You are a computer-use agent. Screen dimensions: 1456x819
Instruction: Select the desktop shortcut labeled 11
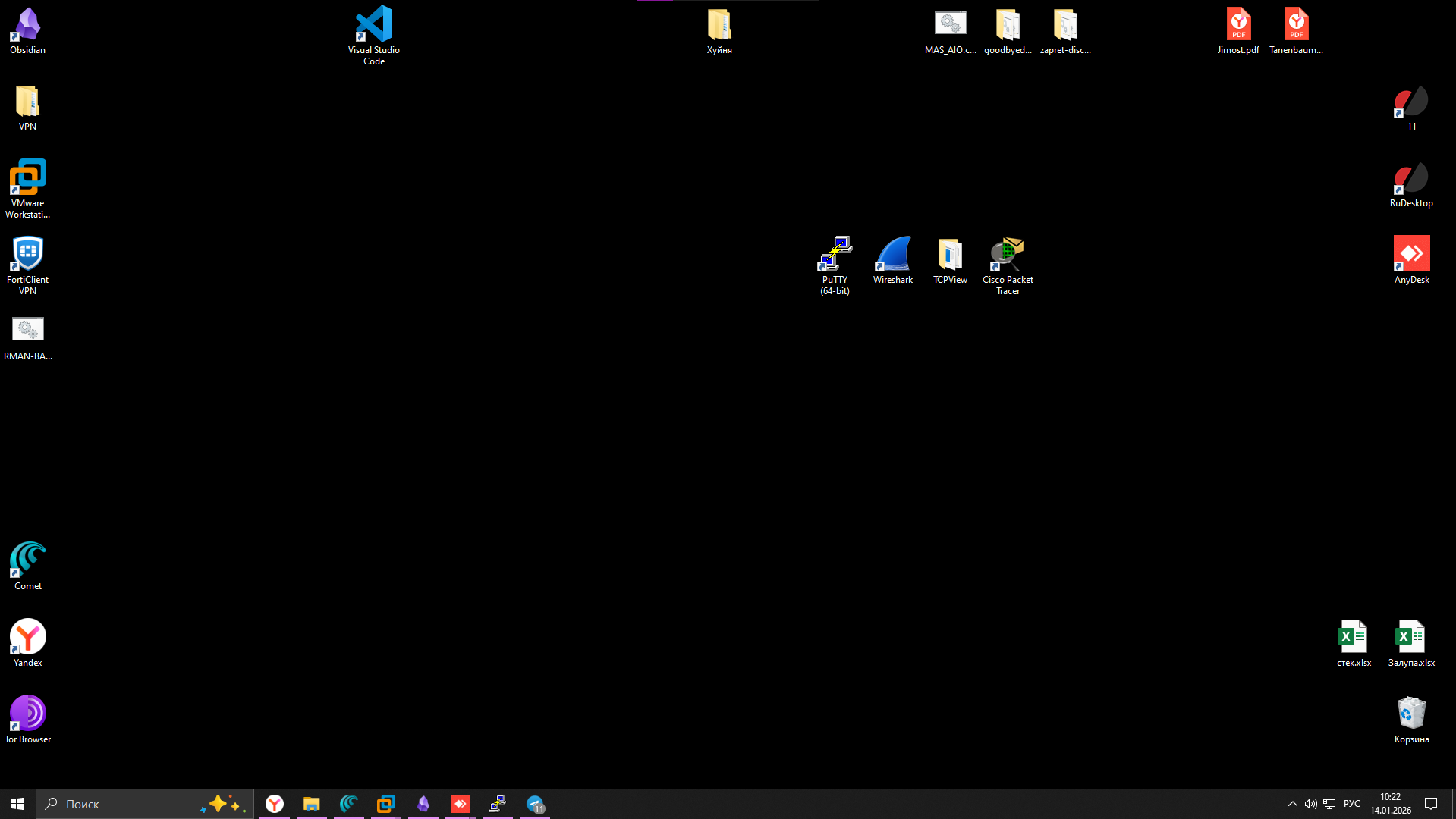(1412, 108)
